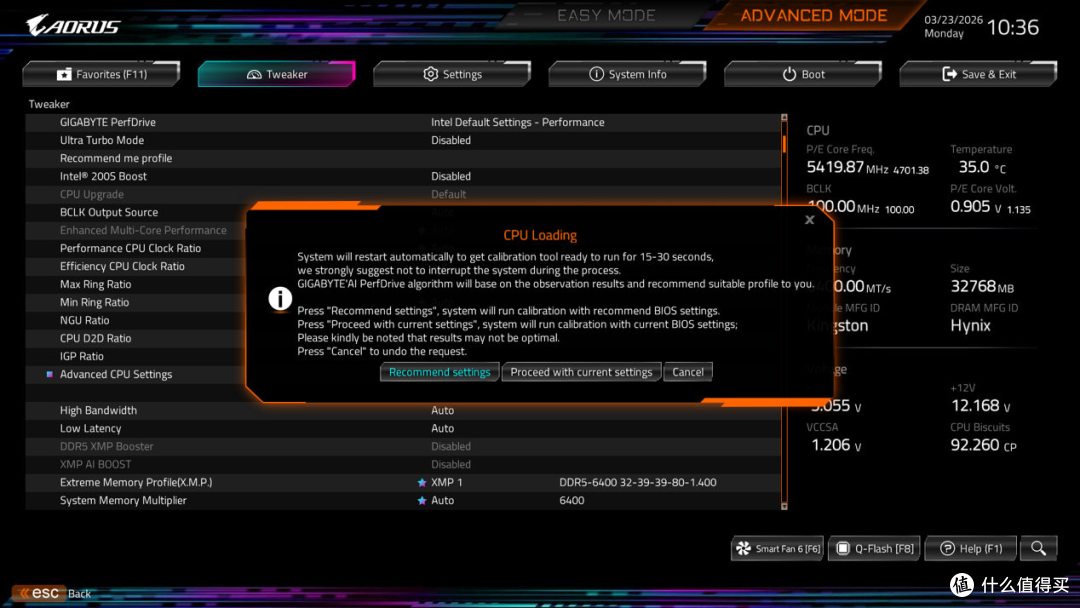
Task: Select NGU Ratio
Action: 84,320
